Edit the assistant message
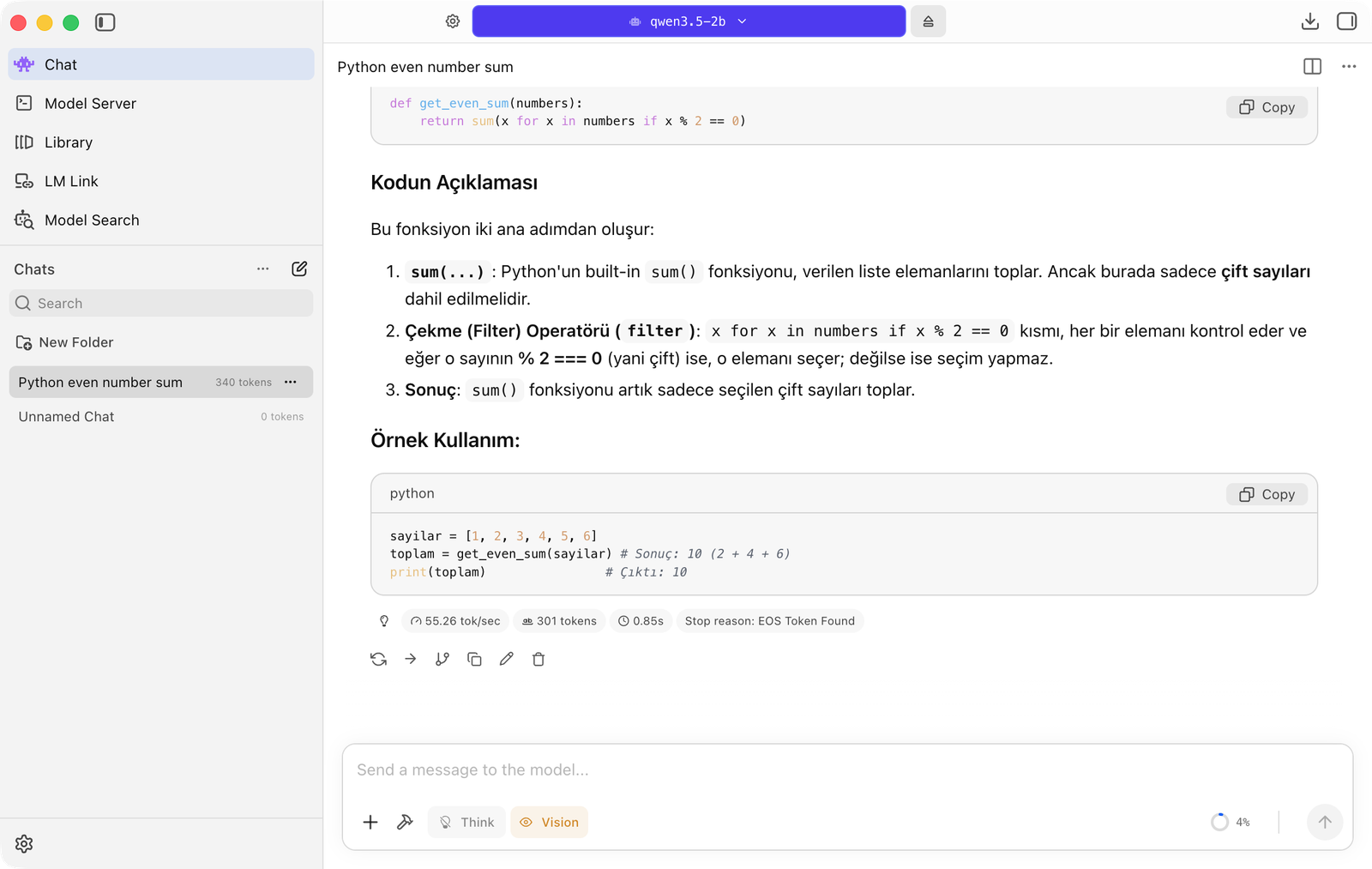The width and height of the screenshot is (1372, 869). pyautogui.click(x=507, y=659)
